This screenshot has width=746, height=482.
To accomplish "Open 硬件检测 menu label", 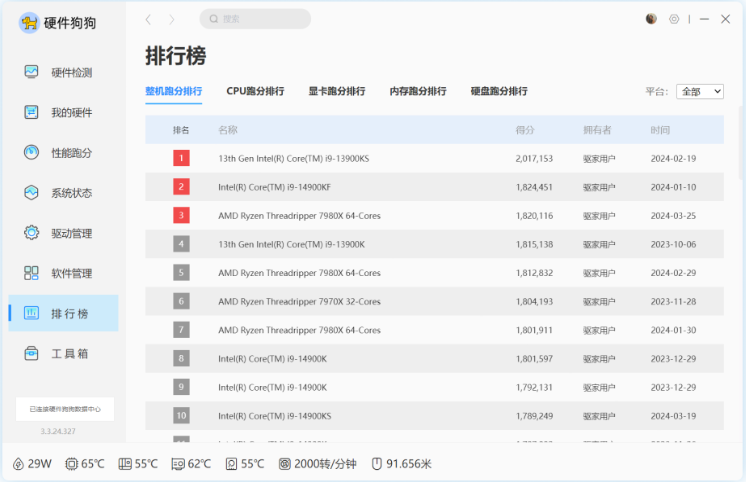I will tap(71, 72).
